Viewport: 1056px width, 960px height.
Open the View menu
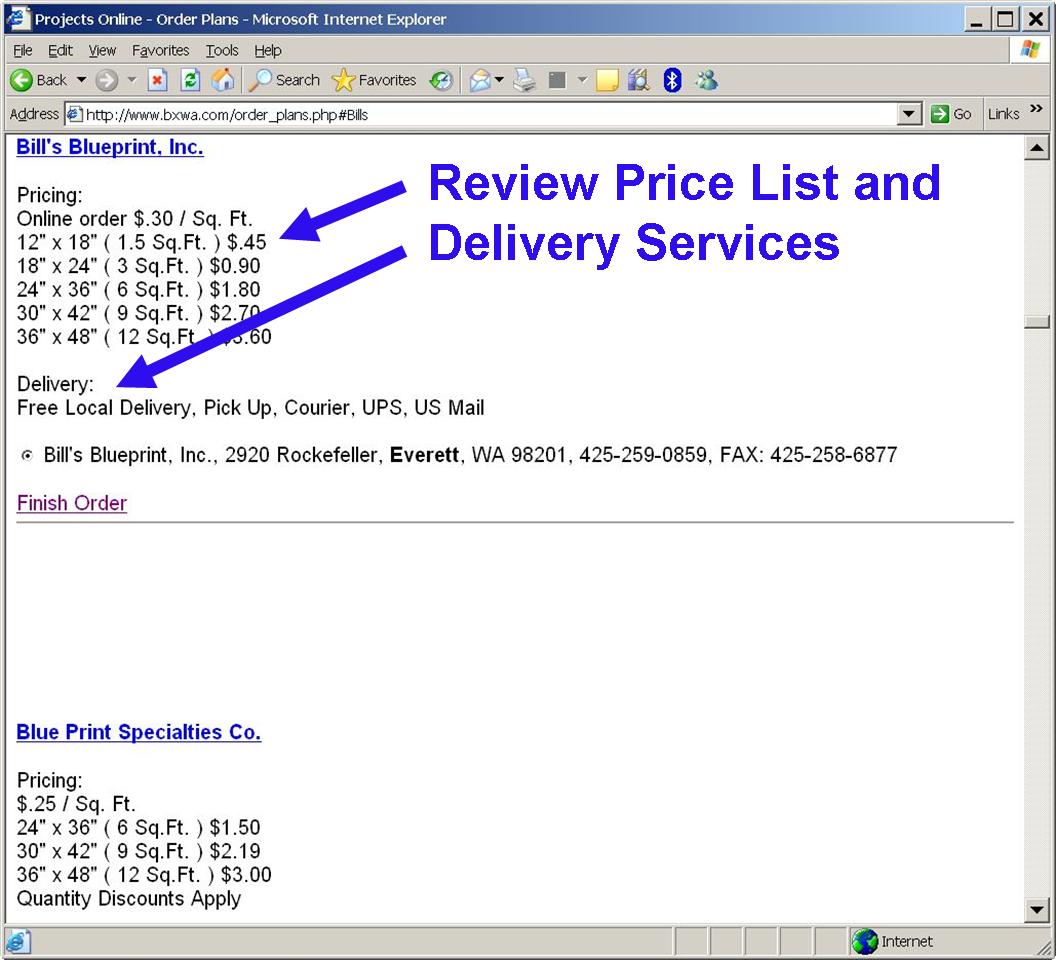102,51
